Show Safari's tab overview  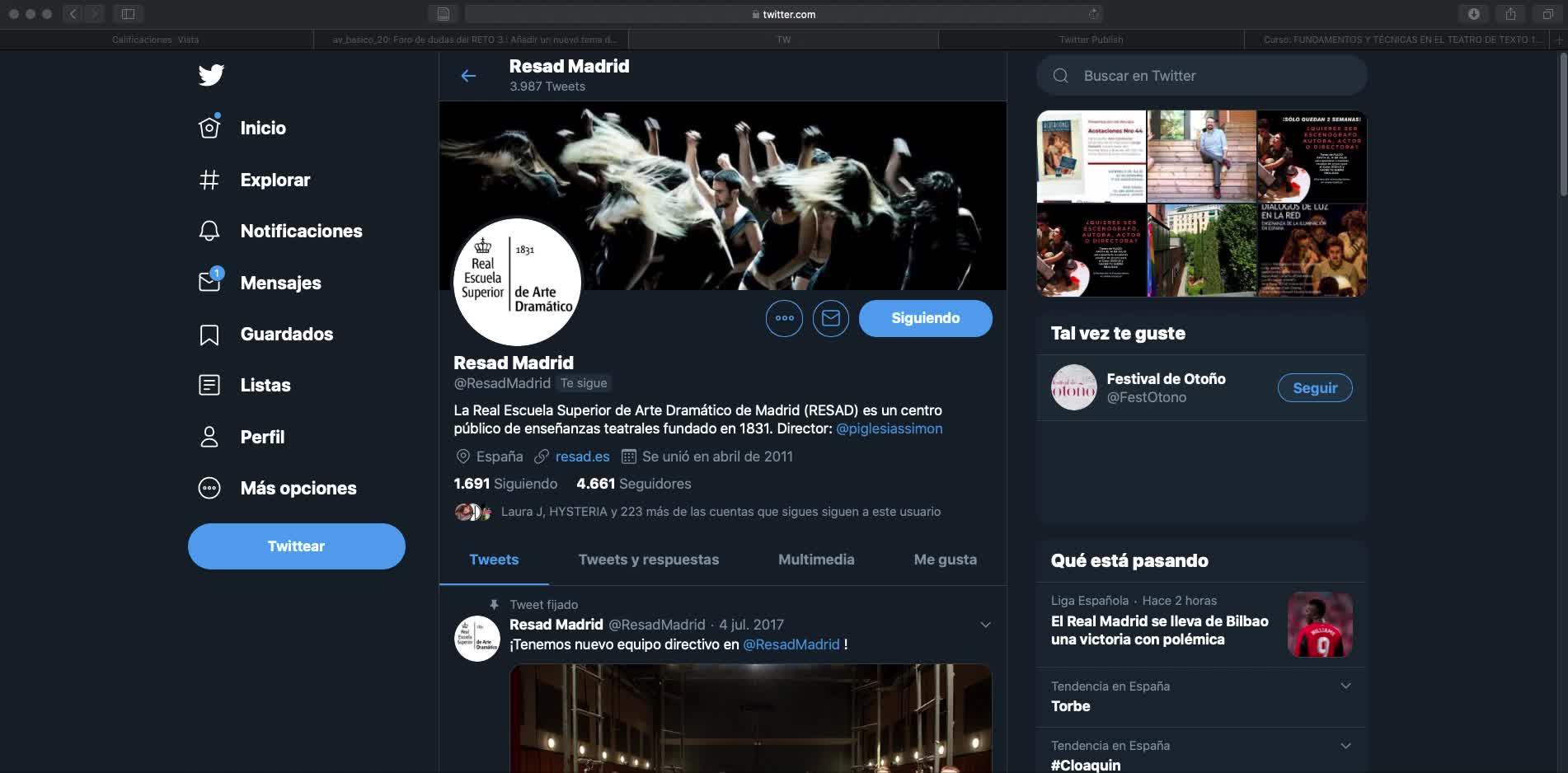[1547, 13]
